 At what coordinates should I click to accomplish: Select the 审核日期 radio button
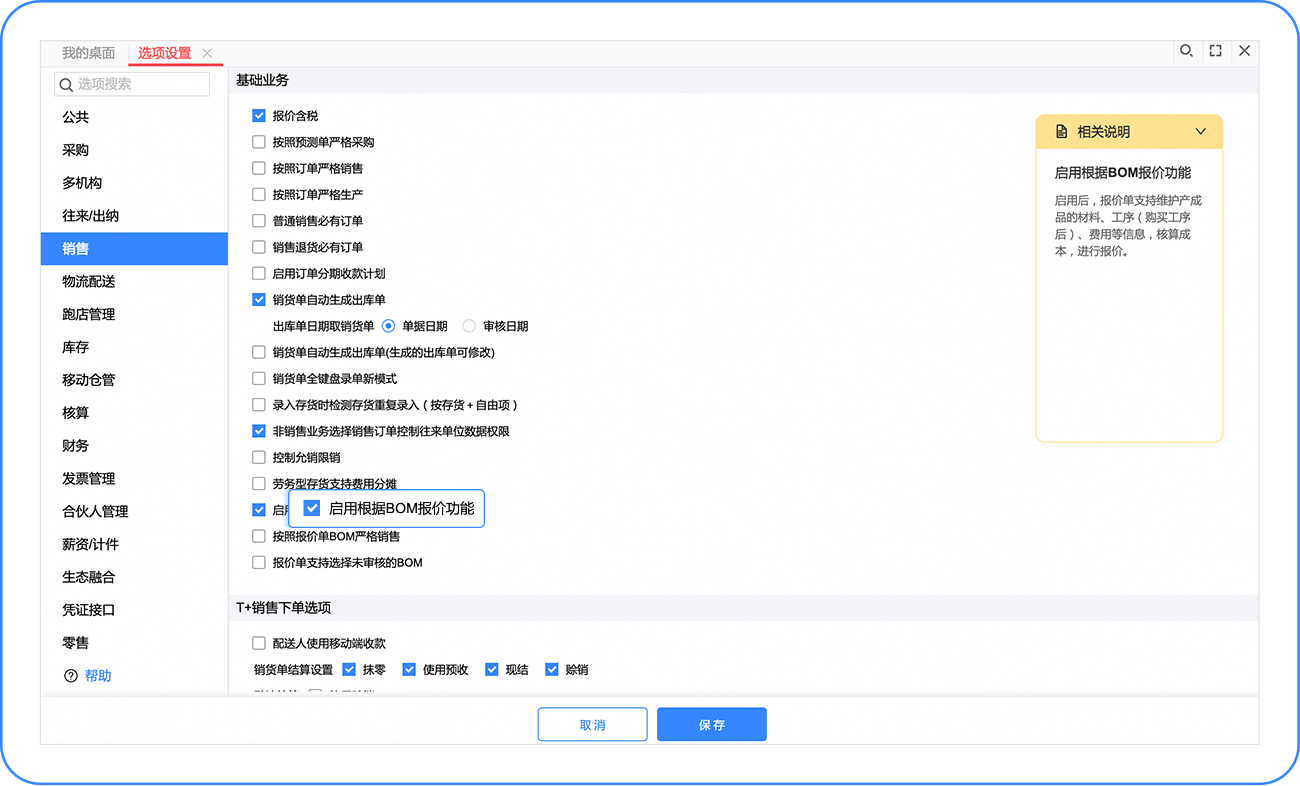coord(469,326)
